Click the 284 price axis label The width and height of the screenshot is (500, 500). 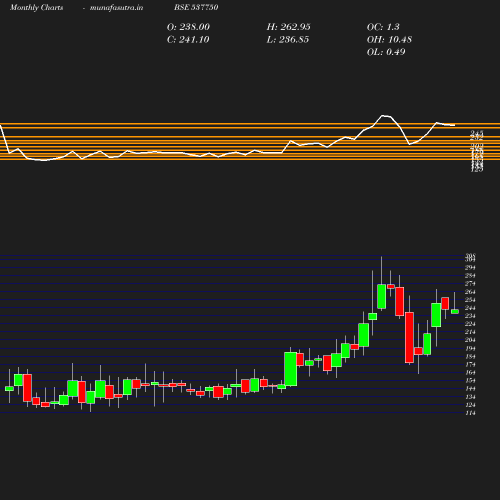[x=470, y=276]
